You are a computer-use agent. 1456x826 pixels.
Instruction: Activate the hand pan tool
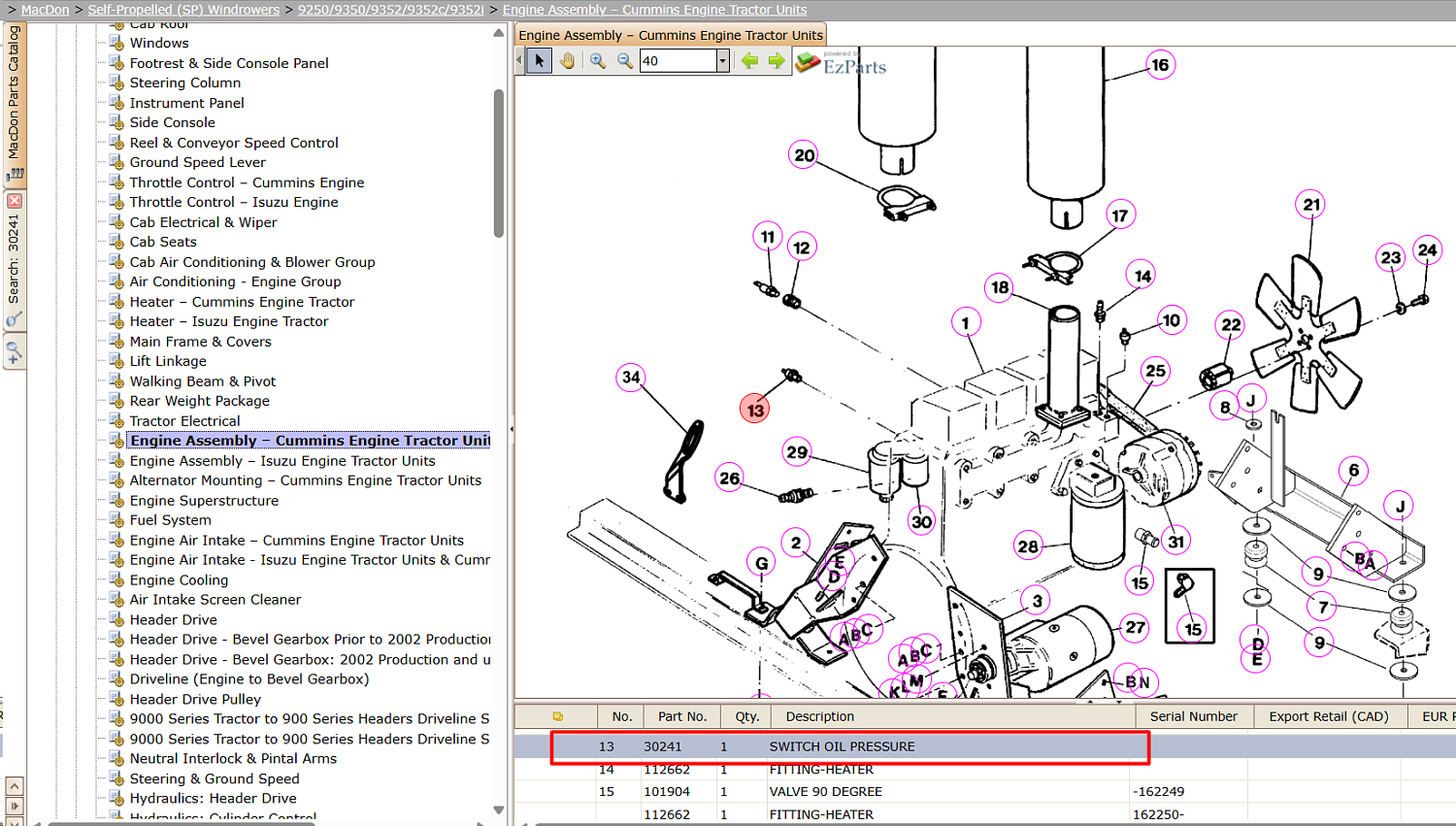coord(568,61)
